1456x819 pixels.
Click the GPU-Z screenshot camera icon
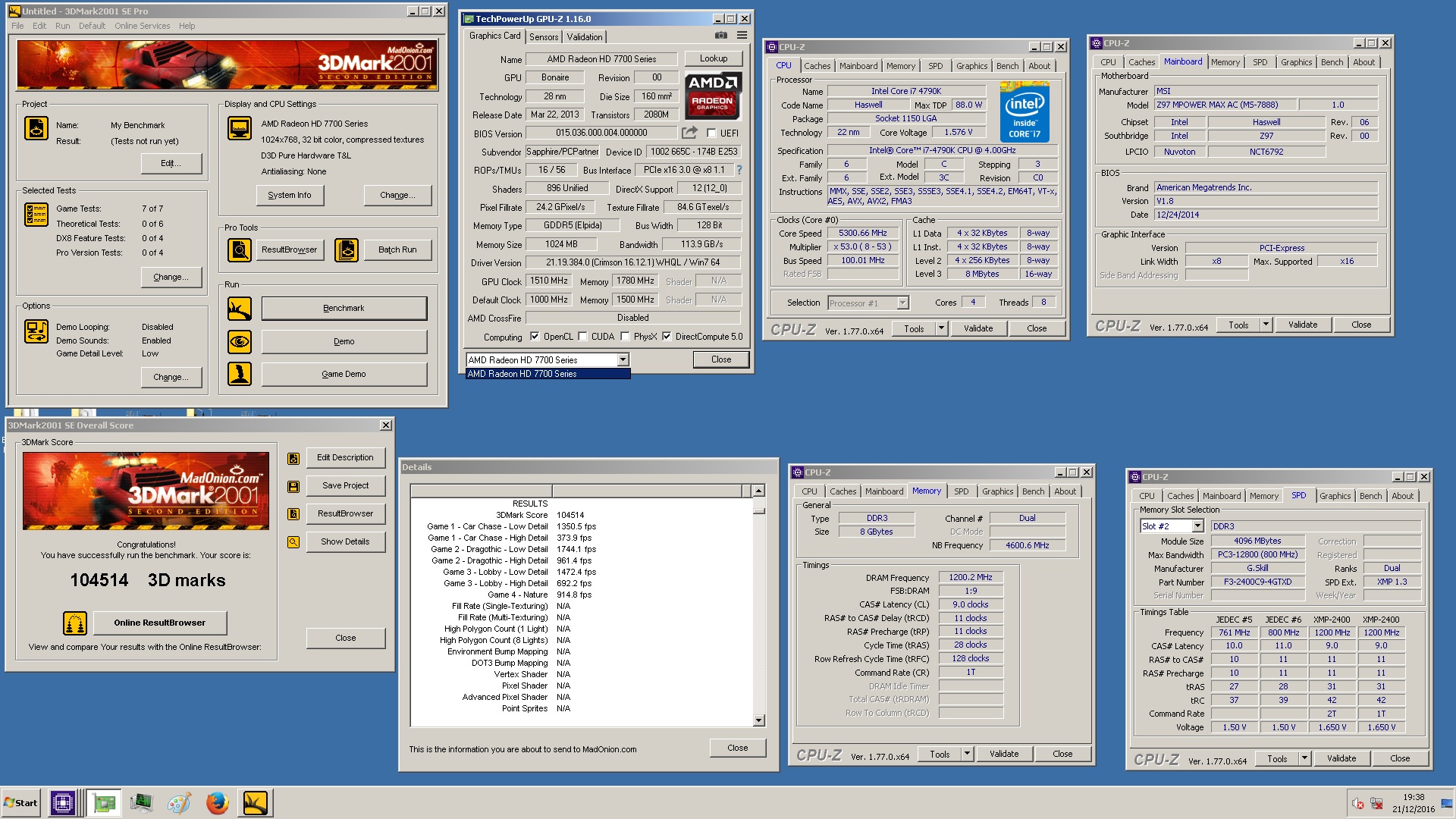(721, 36)
